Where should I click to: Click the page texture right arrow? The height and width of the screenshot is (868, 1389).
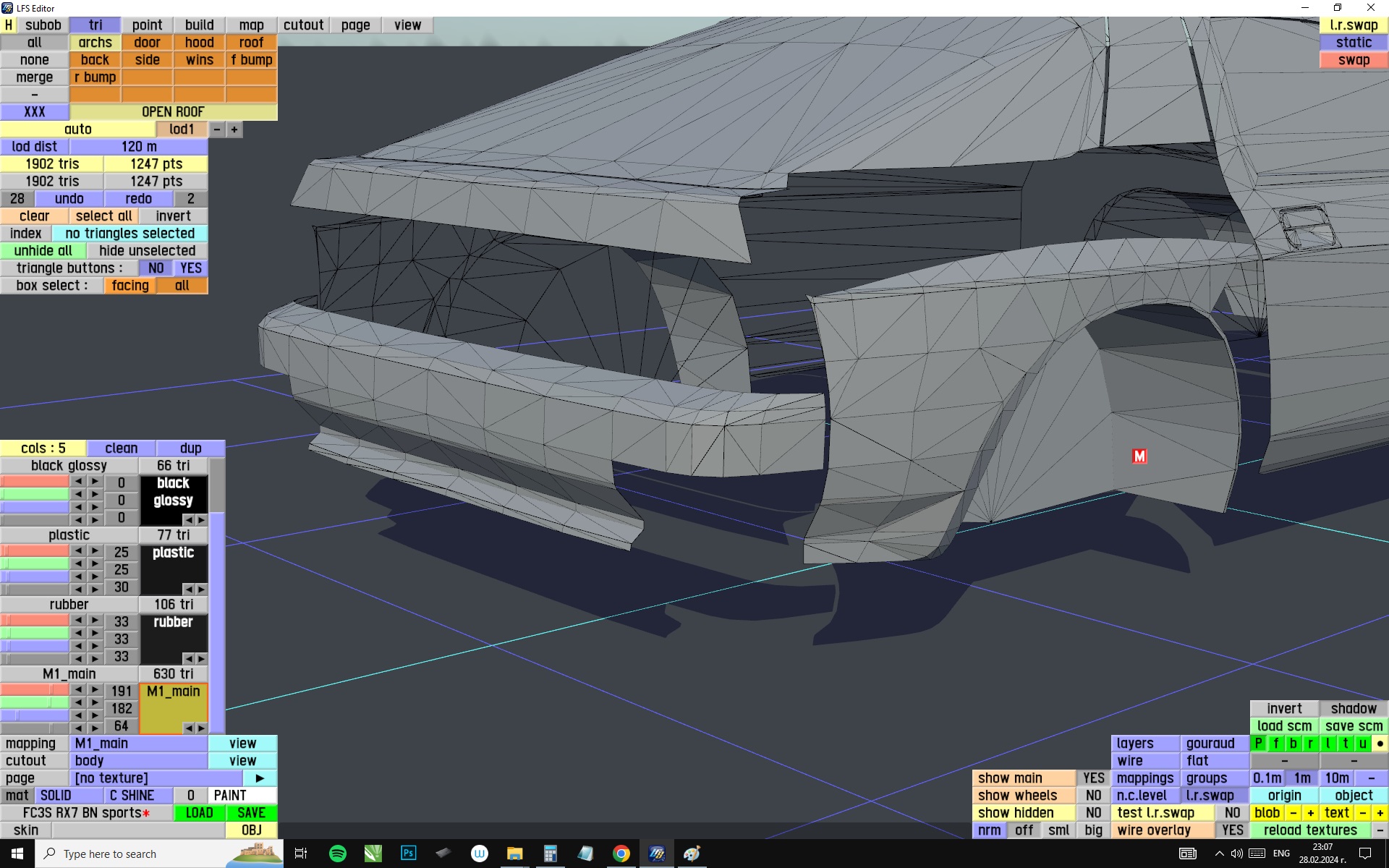tap(260, 778)
